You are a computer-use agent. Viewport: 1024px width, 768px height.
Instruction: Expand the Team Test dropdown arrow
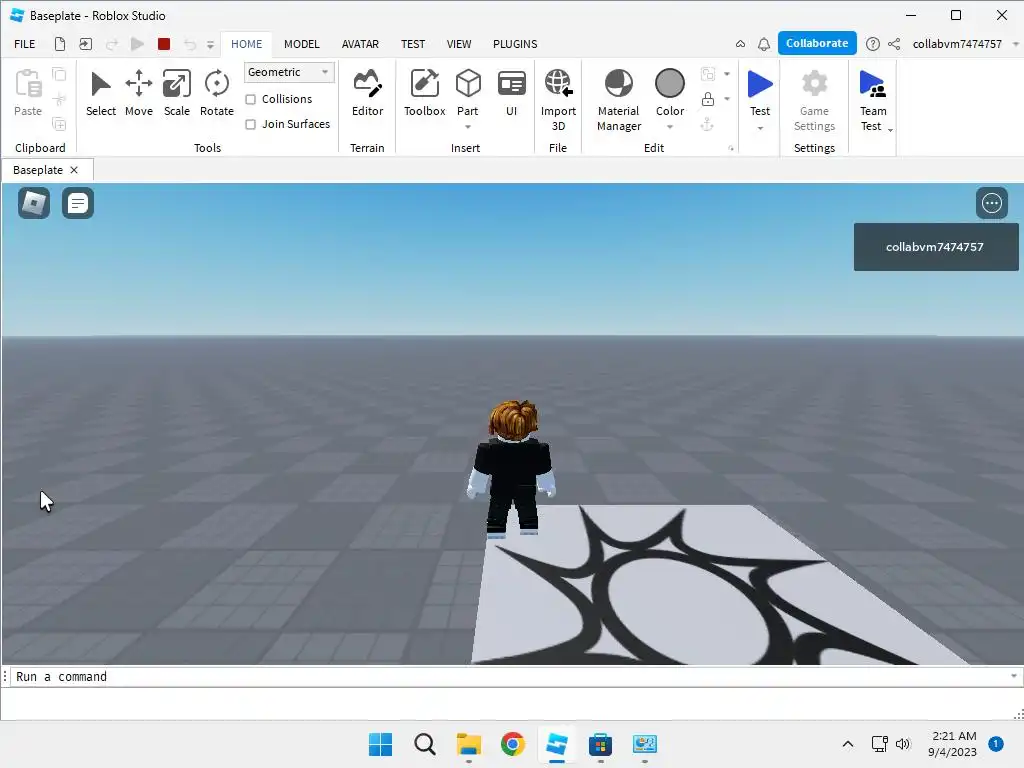tap(889, 130)
